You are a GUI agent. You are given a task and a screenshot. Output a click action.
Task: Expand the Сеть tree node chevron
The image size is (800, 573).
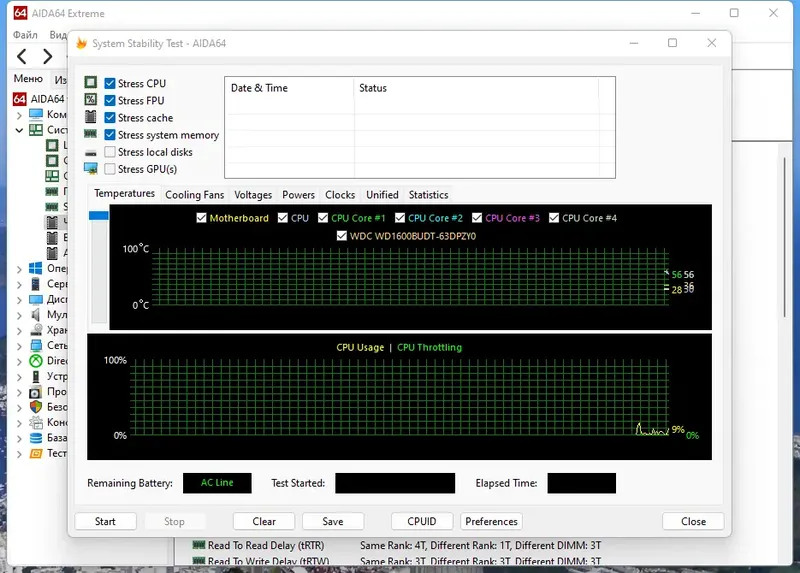19,346
